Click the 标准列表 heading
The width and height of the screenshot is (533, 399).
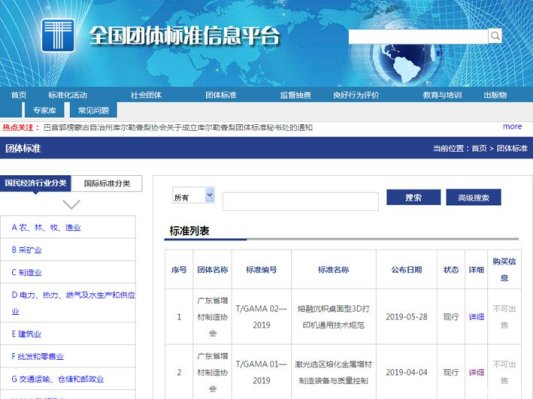coord(189,231)
